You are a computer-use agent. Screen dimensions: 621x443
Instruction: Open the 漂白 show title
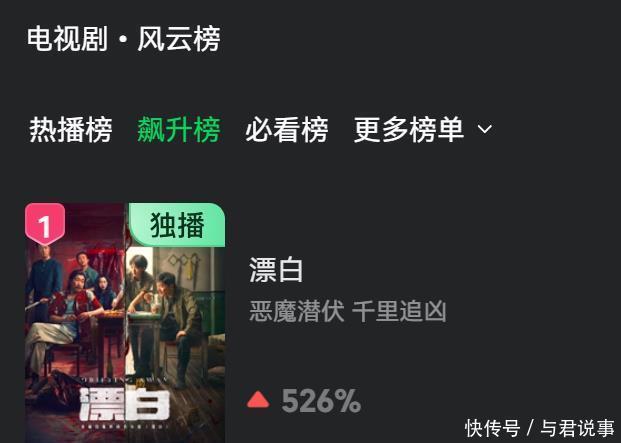point(276,270)
